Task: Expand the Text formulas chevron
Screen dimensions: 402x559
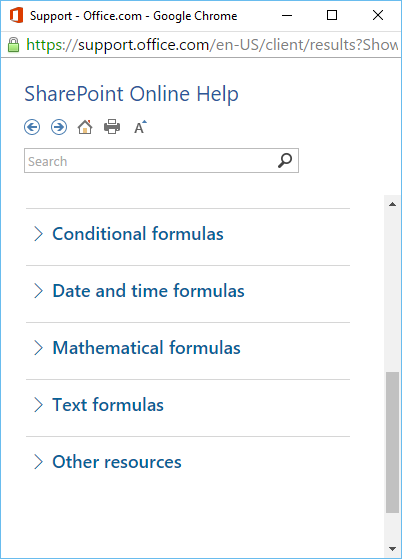Action: click(38, 405)
